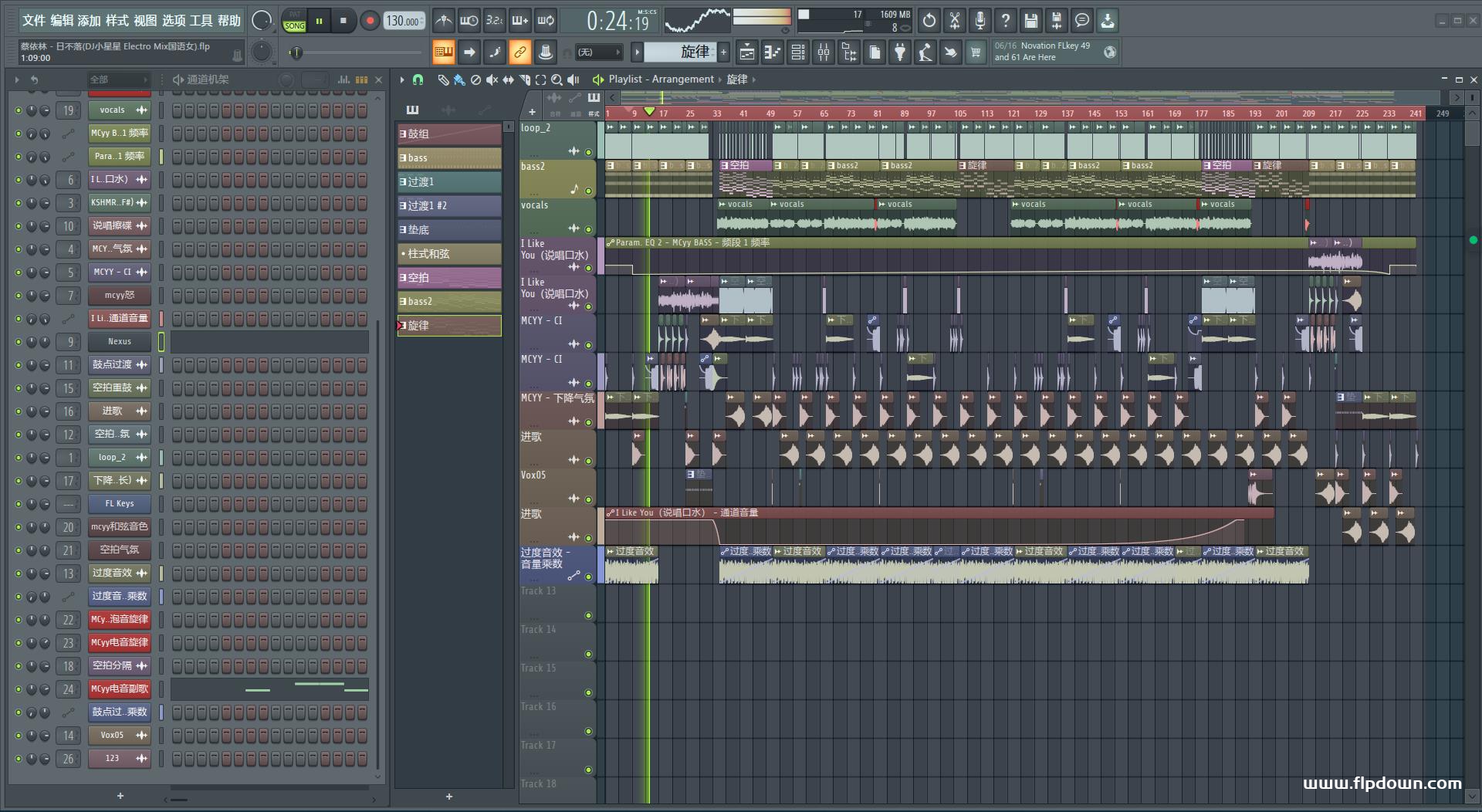Mute the vocals channel LED in channel rack
Viewport: 1482px width, 812px height.
click(x=19, y=110)
